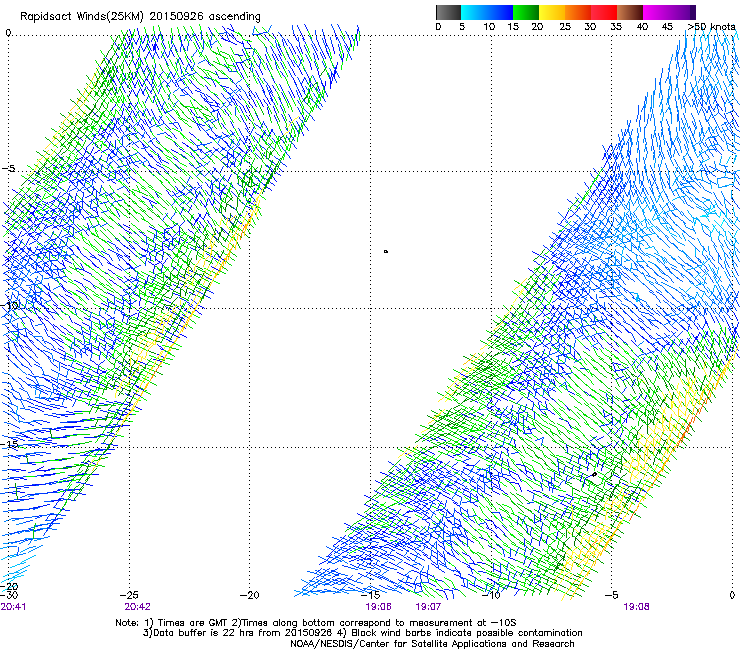Pick the red 30-35 knots legend segment
This screenshot has width=740, height=650.
coord(604,12)
